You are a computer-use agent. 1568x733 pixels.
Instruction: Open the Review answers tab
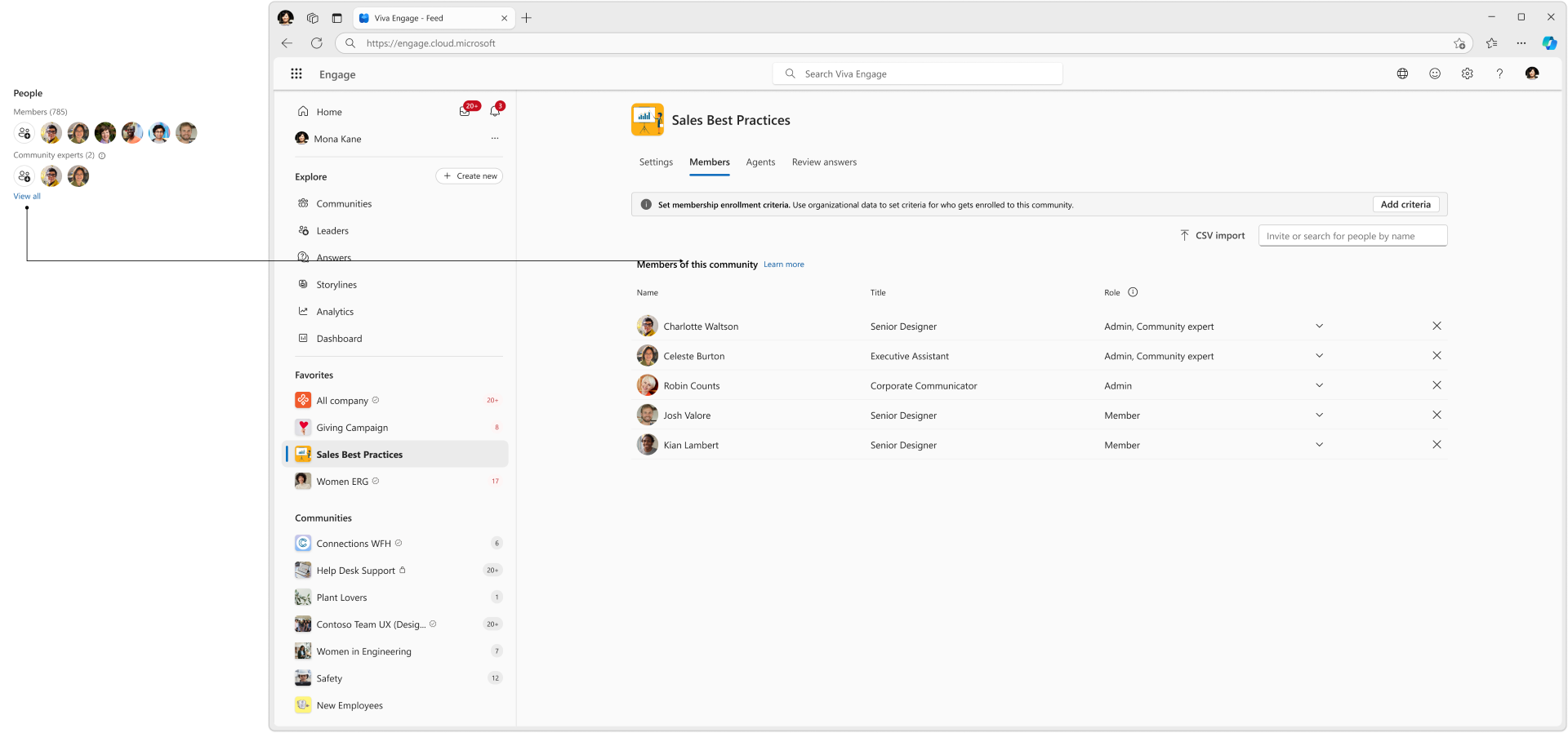point(824,162)
